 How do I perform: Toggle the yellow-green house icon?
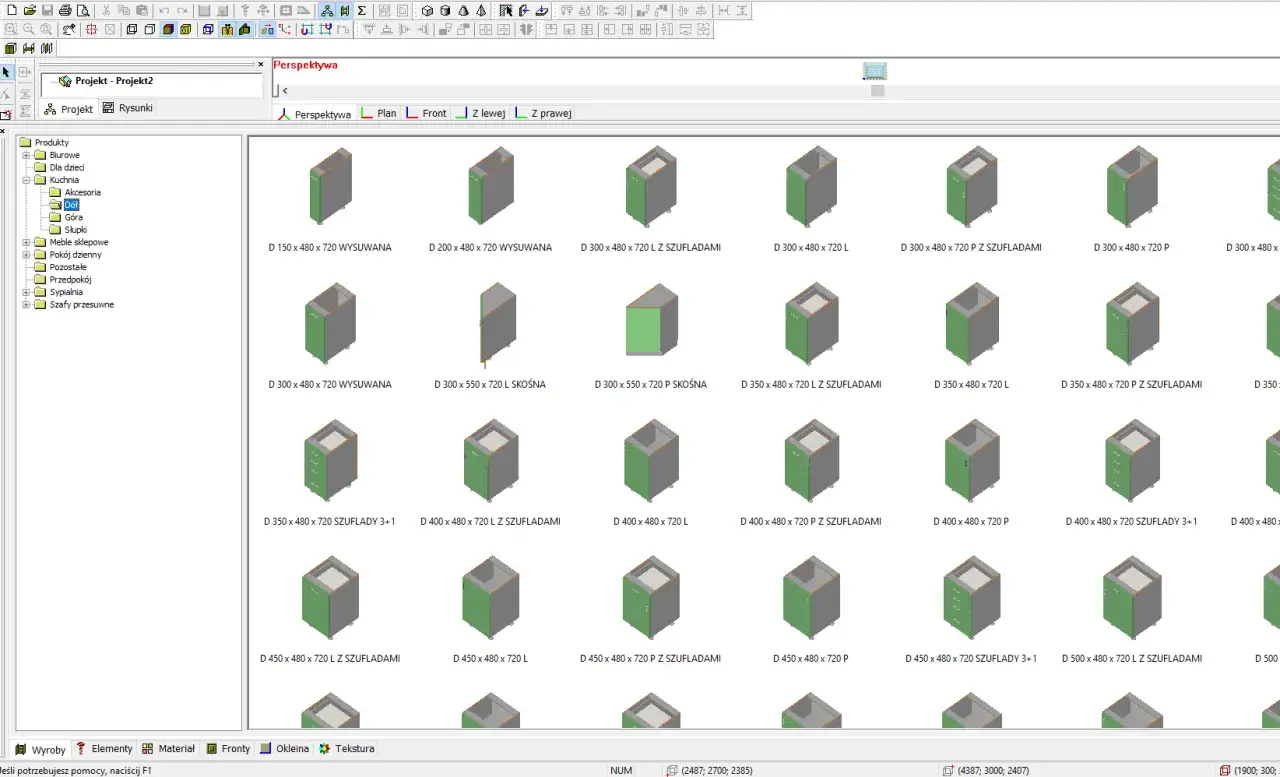[x=245, y=29]
